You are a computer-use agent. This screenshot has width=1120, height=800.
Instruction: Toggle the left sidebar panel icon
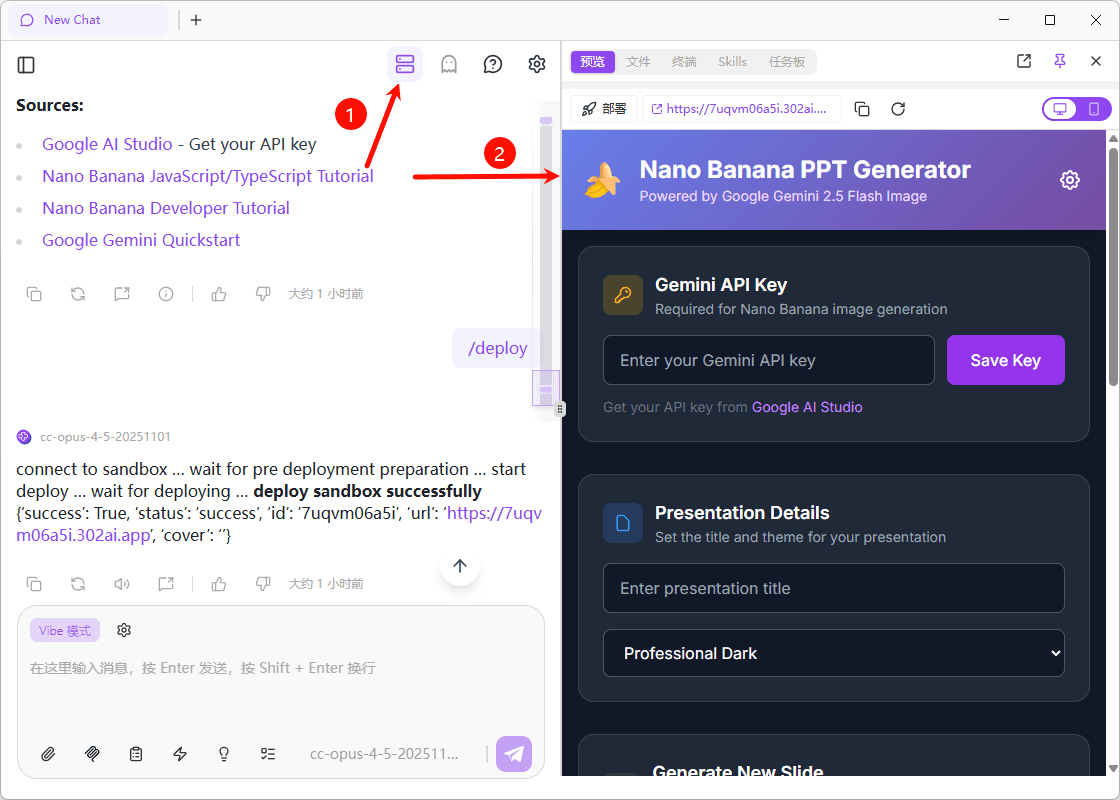click(27, 65)
